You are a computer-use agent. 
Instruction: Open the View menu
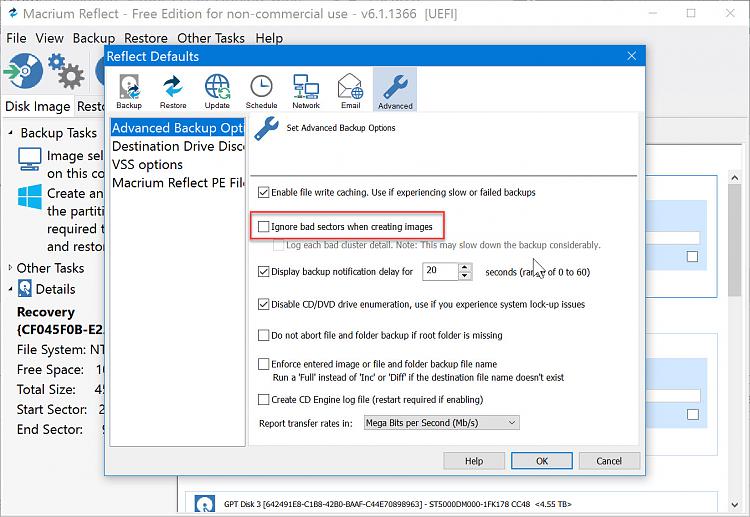coord(49,38)
